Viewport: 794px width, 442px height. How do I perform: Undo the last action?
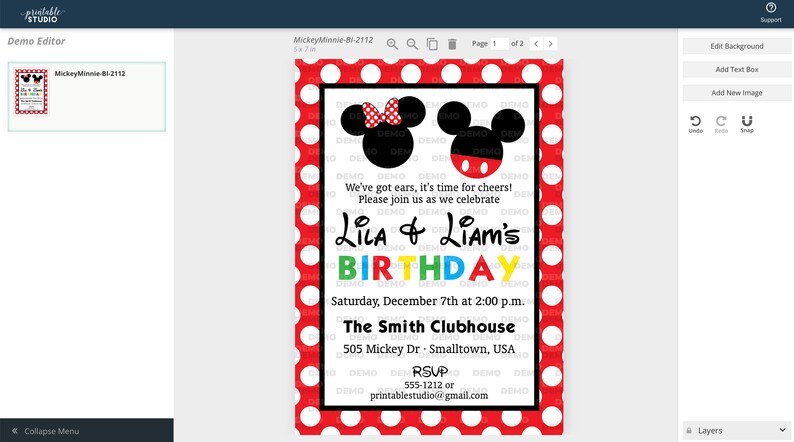coord(695,124)
